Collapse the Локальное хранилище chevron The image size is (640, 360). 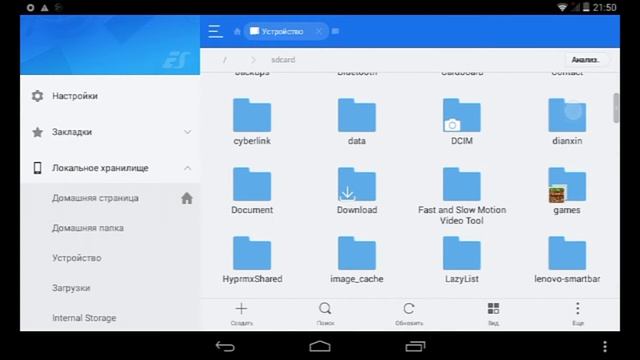click(x=187, y=168)
